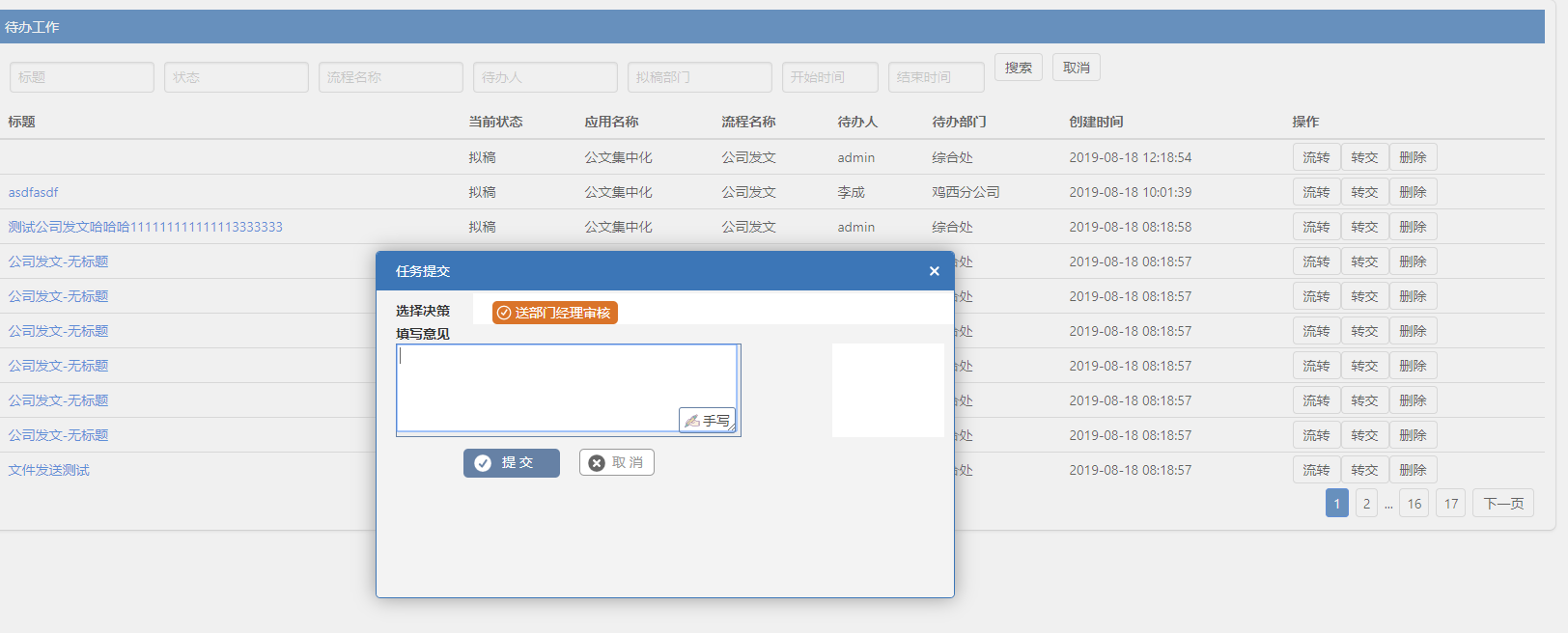Click the 待办部门 column header
1568x633 pixels.
point(959,122)
